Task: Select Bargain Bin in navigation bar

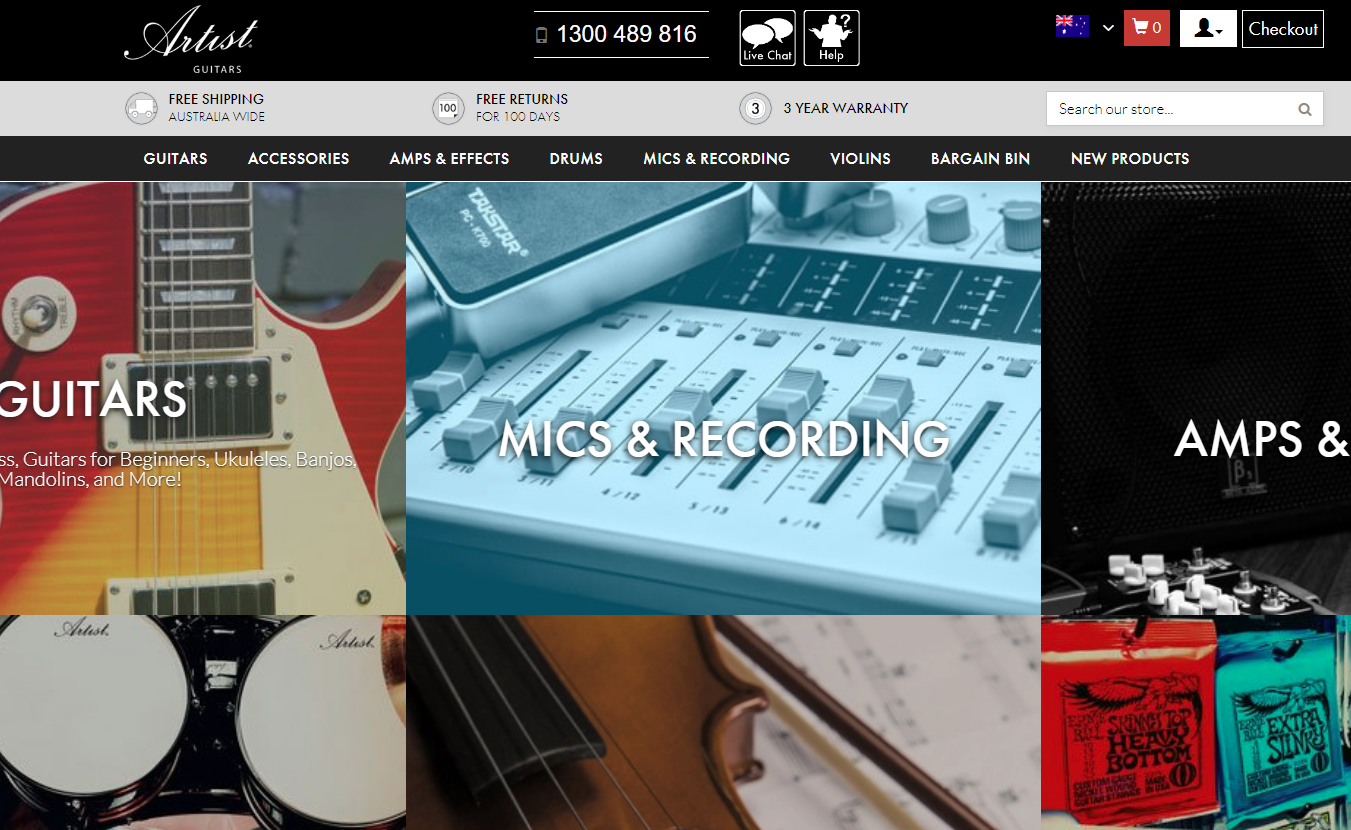Action: click(980, 159)
